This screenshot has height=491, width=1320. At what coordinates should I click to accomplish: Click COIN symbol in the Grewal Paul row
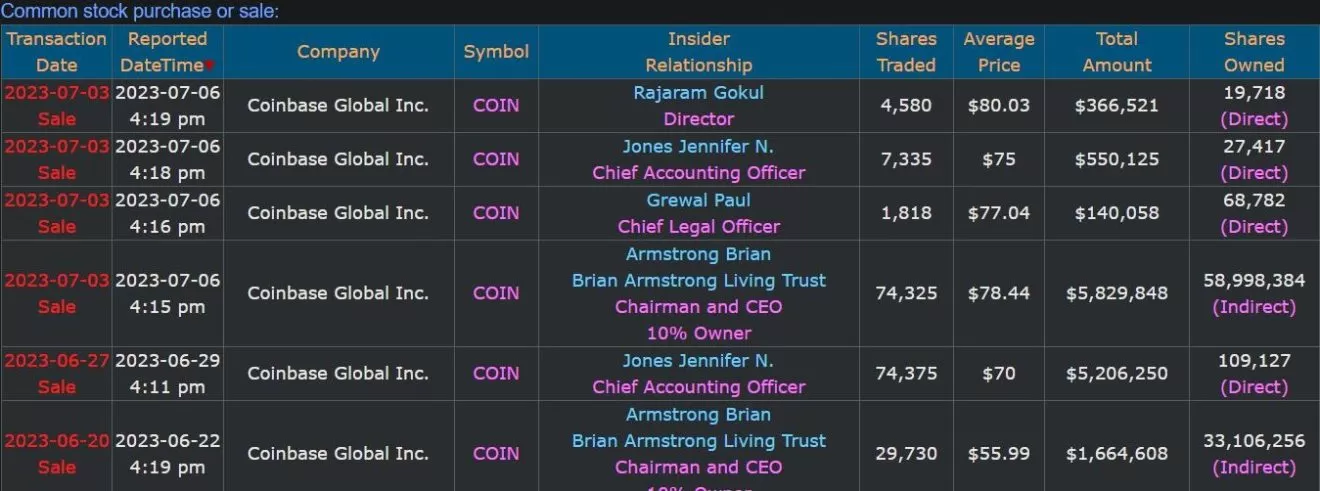(x=496, y=213)
